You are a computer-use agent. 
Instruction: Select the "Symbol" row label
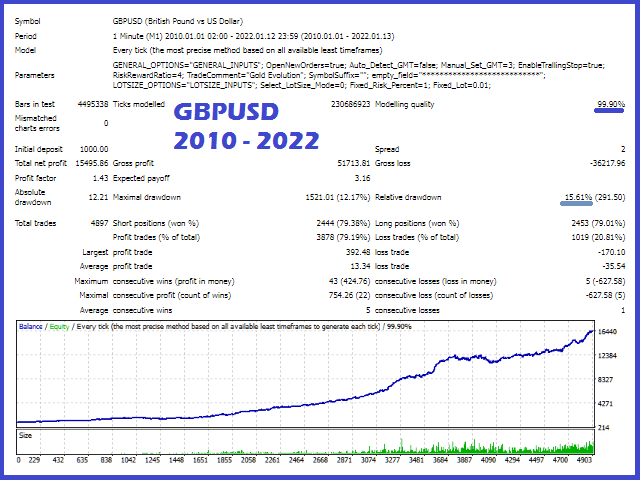pyautogui.click(x=27, y=21)
